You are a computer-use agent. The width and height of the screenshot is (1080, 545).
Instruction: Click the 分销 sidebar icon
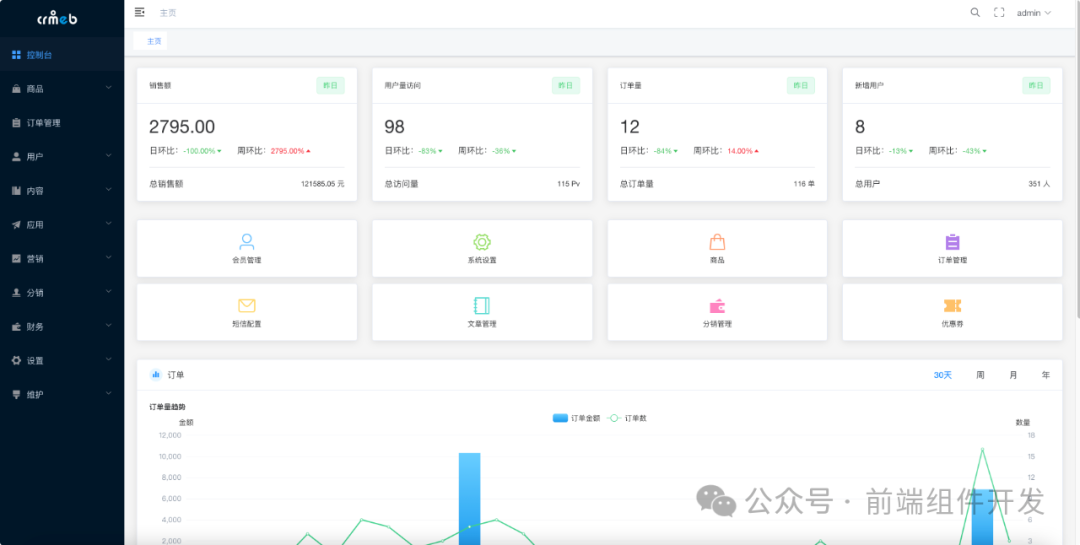click(17, 292)
